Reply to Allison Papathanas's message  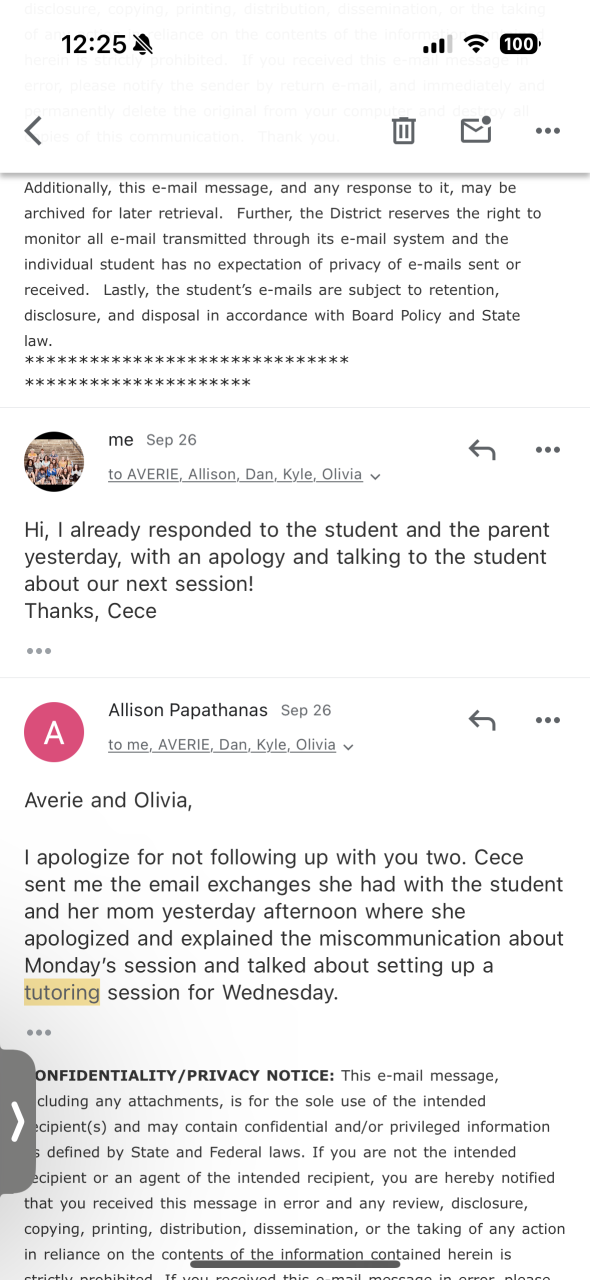click(482, 720)
